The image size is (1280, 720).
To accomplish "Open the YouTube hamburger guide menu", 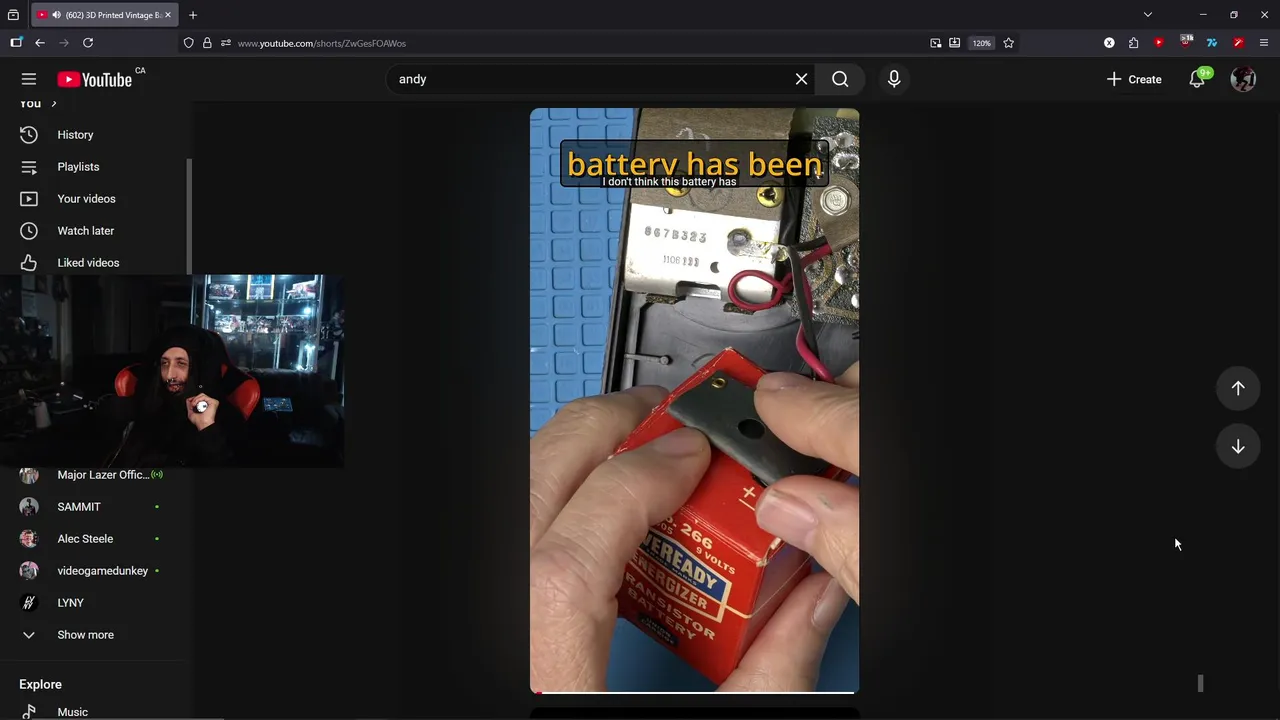I will tap(29, 79).
